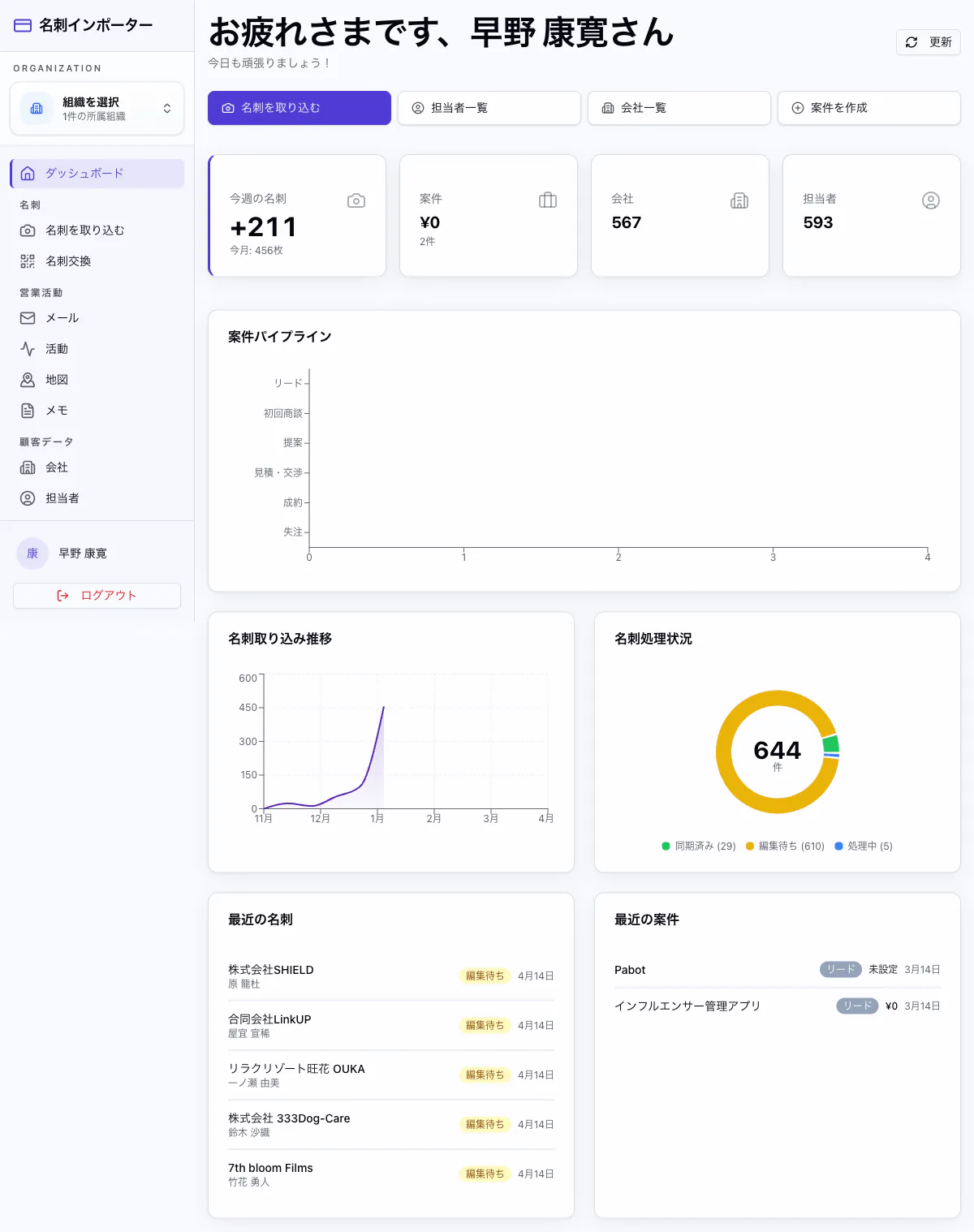Click the QR code icon for 名刺交換

(x=28, y=261)
